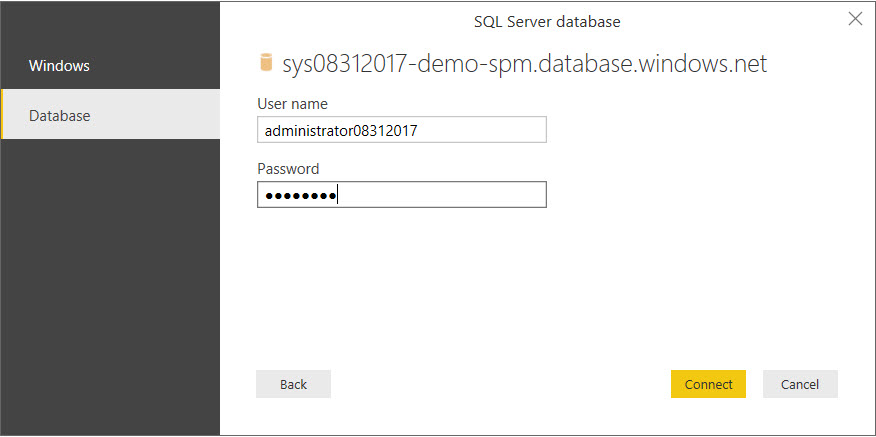Image resolution: width=876 pixels, height=437 pixels.
Task: Click the yellow indicator on Database tab
Action: (x=3, y=116)
